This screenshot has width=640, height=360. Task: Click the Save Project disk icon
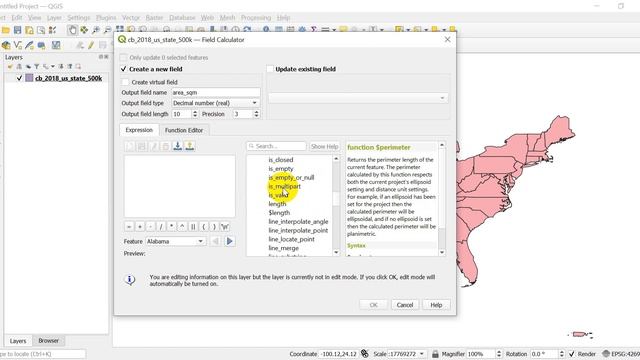(18, 30)
